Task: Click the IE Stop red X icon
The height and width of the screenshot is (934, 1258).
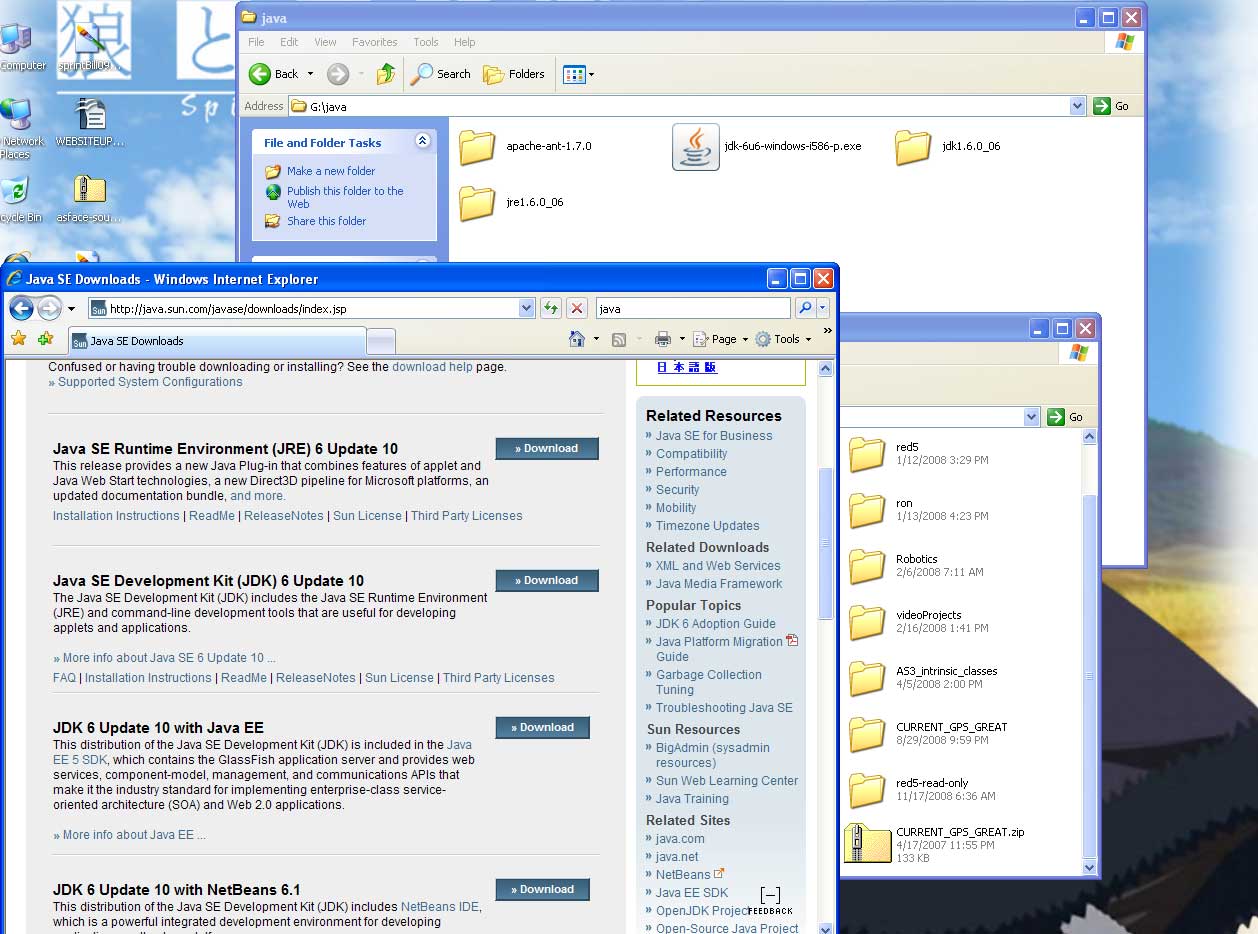Action: (x=577, y=308)
